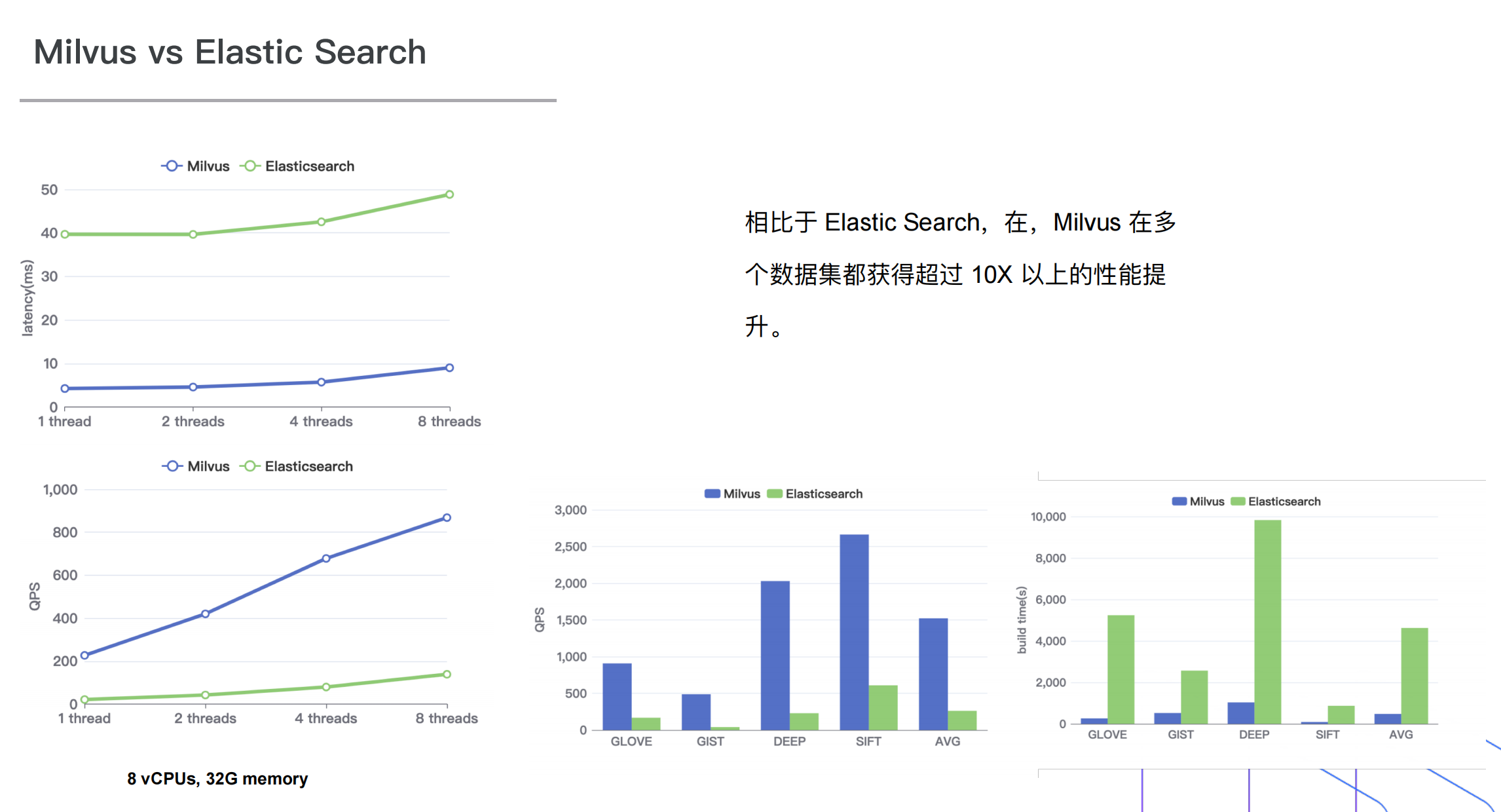Select Elasticsearch latency point at 1 thread
Image resolution: width=1501 pixels, height=812 pixels.
pos(65,234)
